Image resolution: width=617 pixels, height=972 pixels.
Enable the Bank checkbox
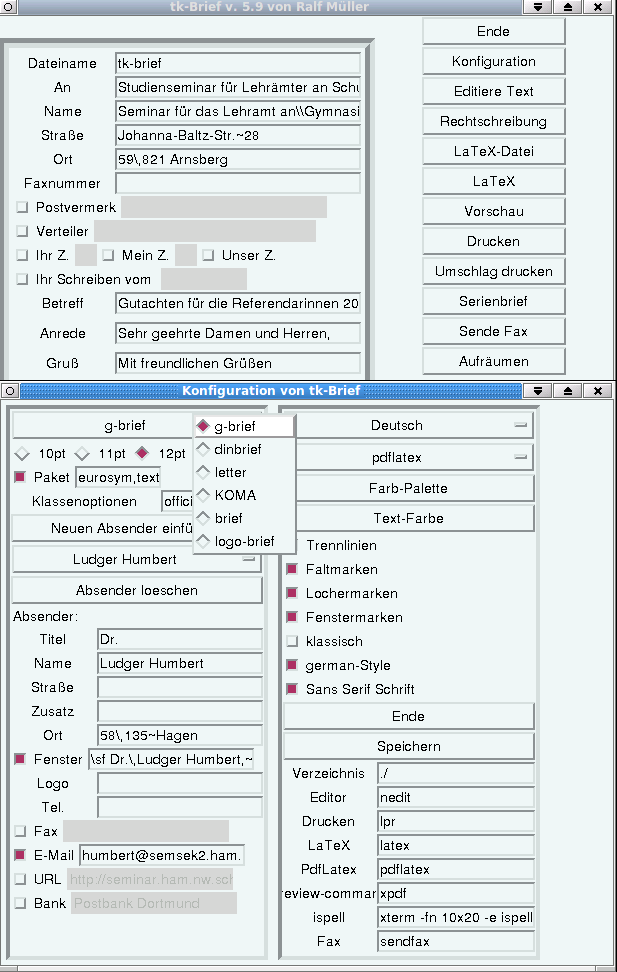20,903
